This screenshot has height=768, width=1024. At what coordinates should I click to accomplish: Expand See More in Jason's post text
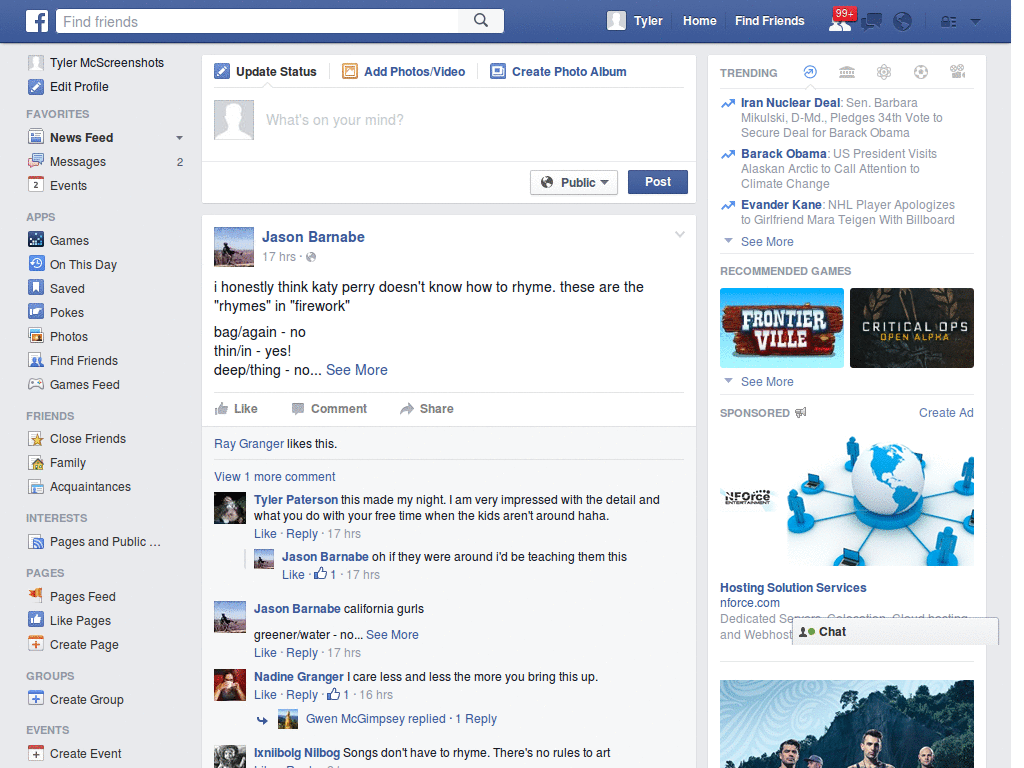point(357,370)
